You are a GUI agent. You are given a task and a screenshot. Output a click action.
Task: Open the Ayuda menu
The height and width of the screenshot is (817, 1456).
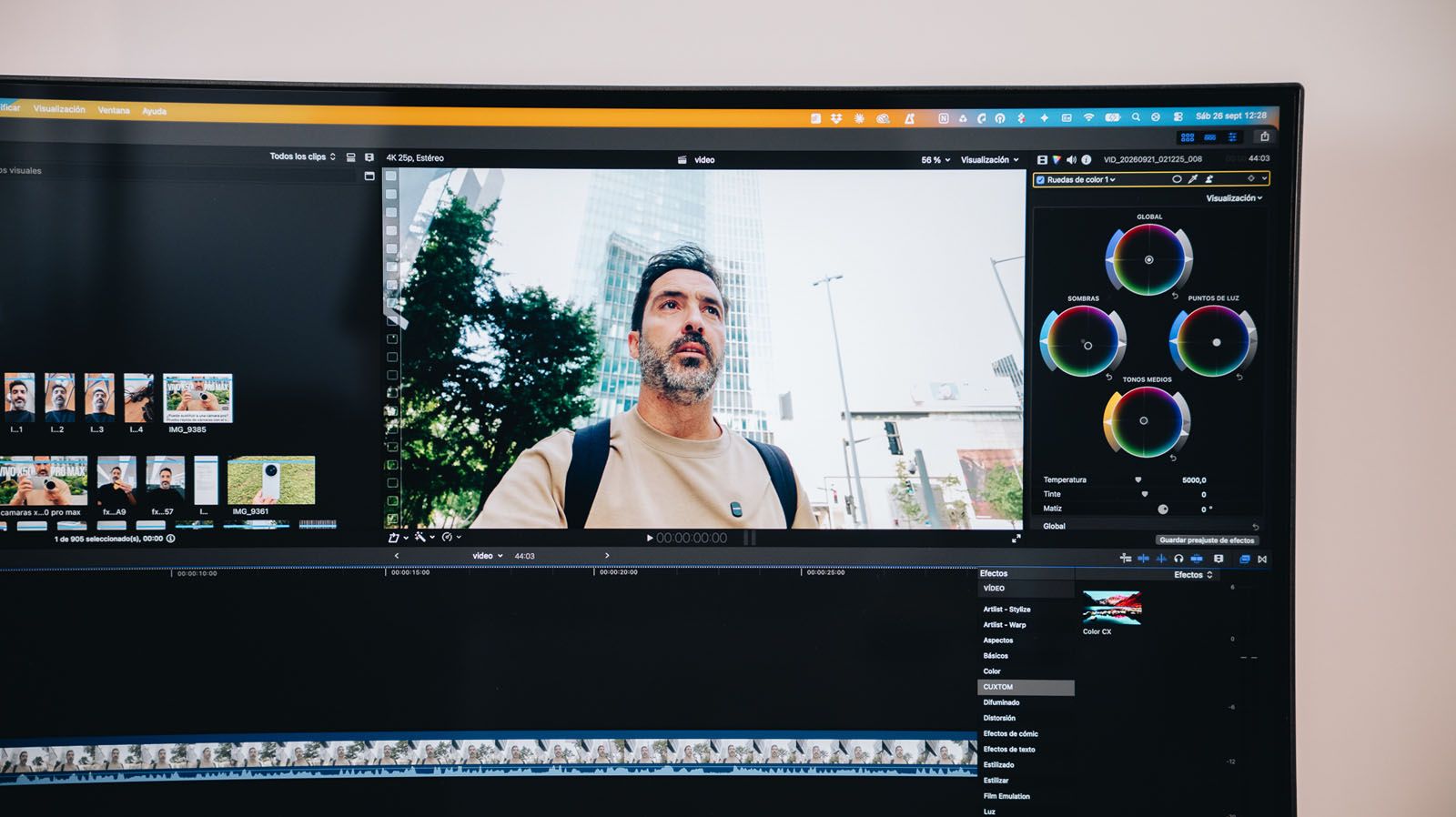[x=154, y=111]
